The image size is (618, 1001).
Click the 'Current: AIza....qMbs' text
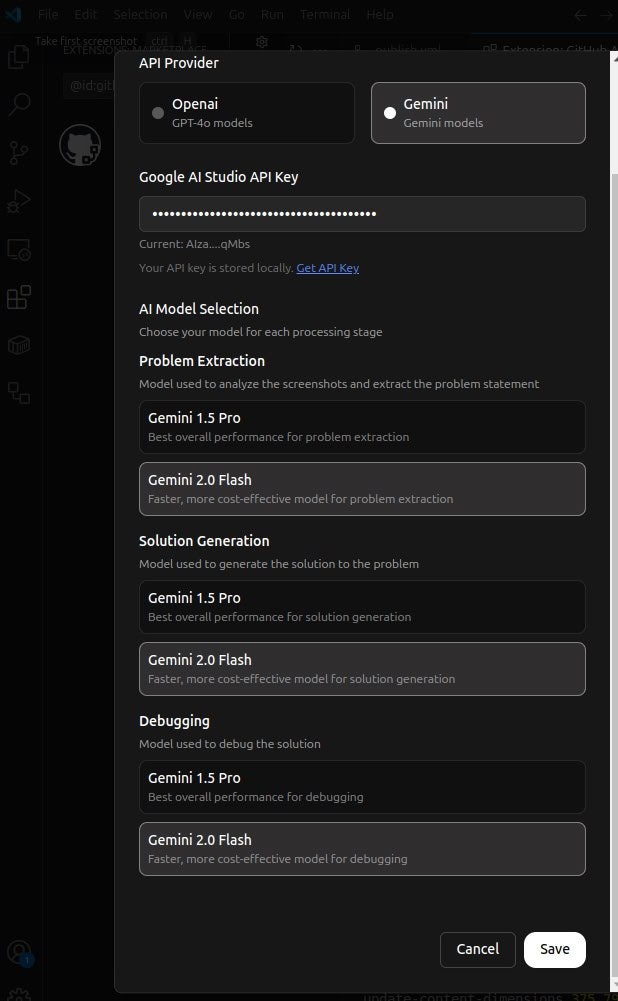[x=195, y=244]
